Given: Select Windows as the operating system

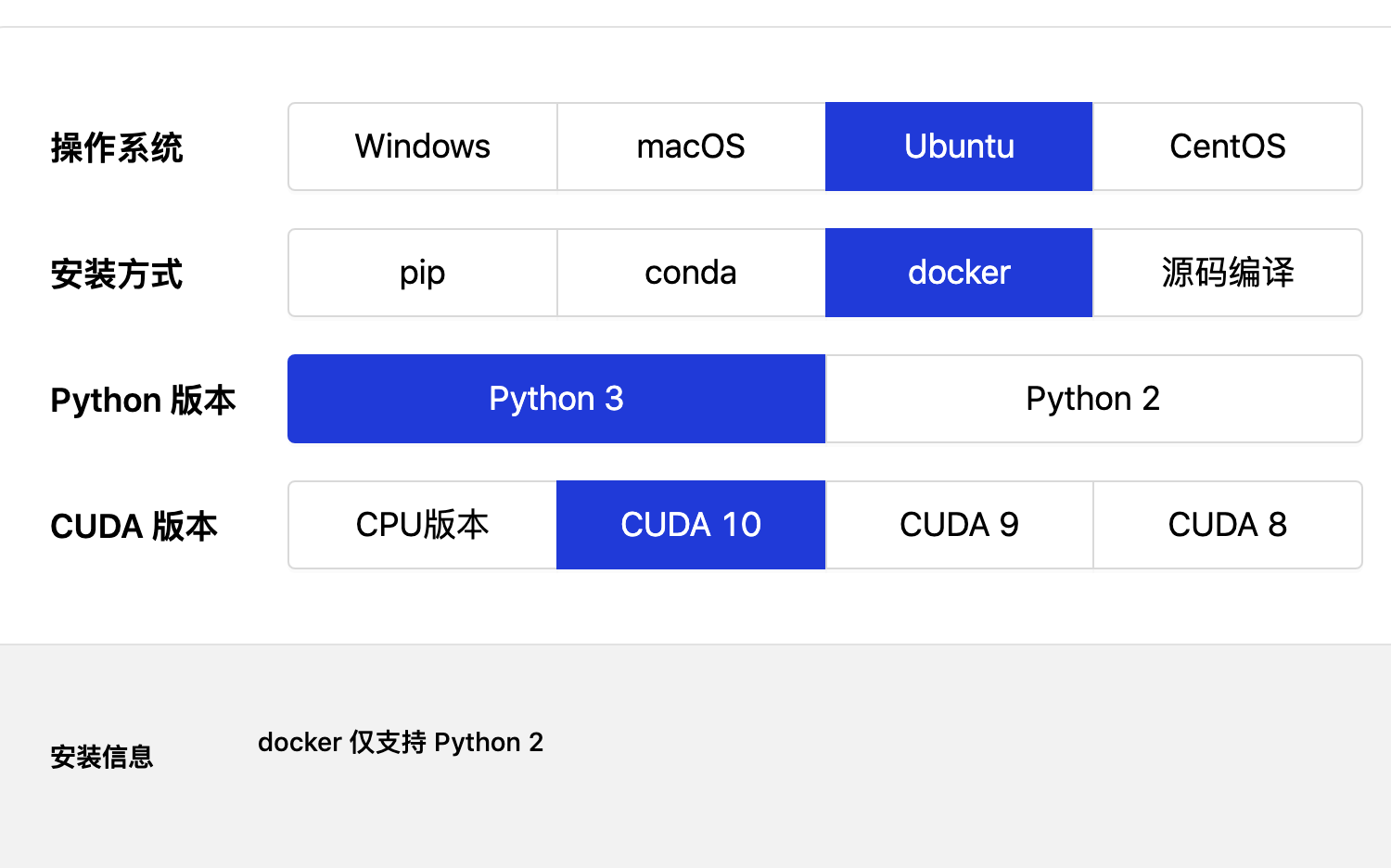Looking at the screenshot, I should point(422,146).
